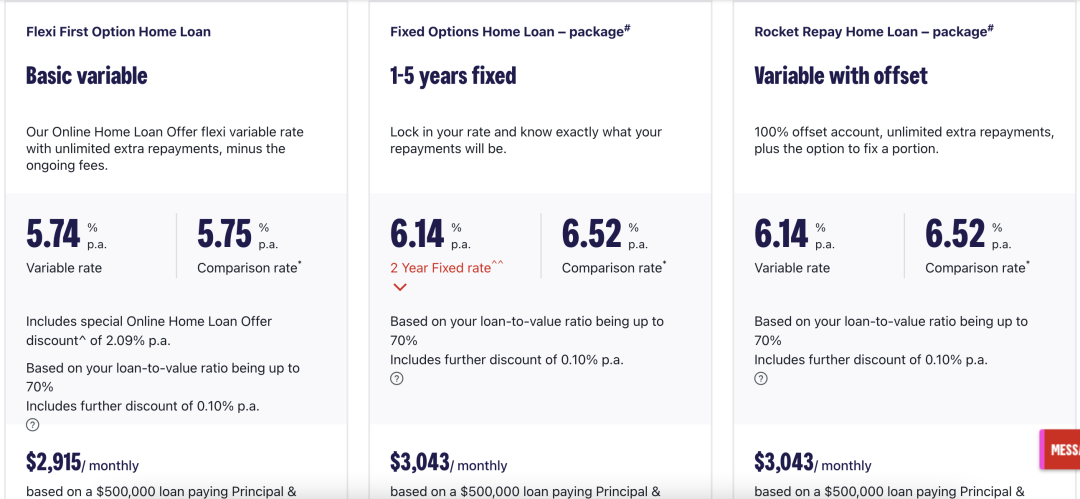Click help icon in 1-5 years fixed card
The width and height of the screenshot is (1080, 499).
[397, 379]
